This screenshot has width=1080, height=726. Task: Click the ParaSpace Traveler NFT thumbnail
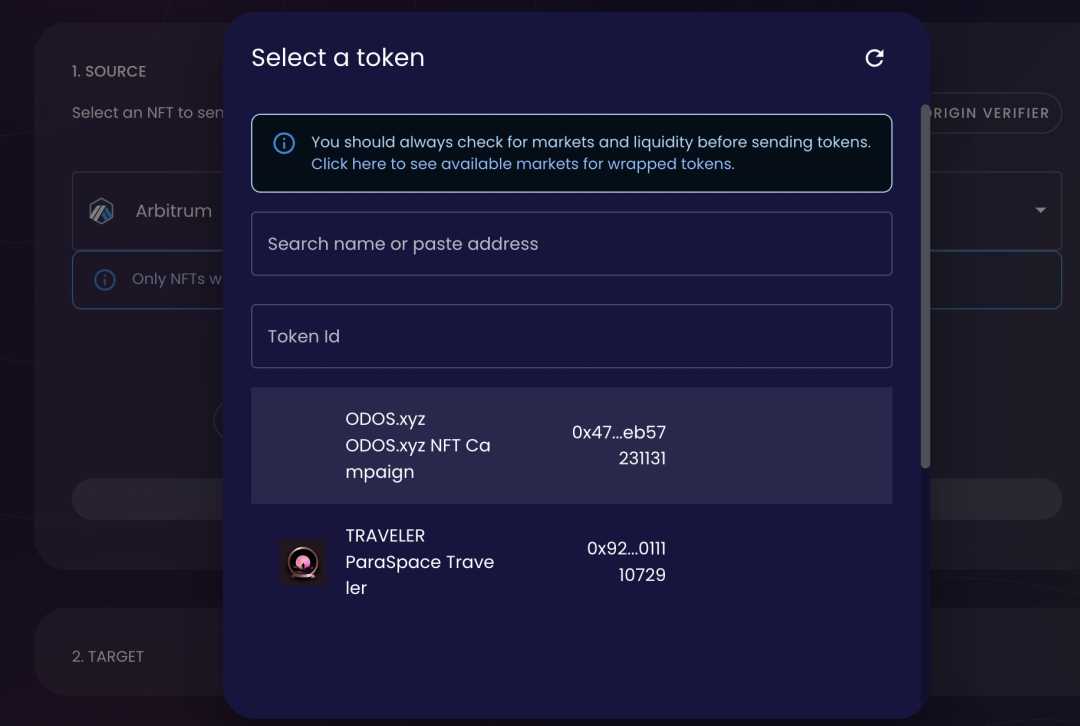coord(301,562)
